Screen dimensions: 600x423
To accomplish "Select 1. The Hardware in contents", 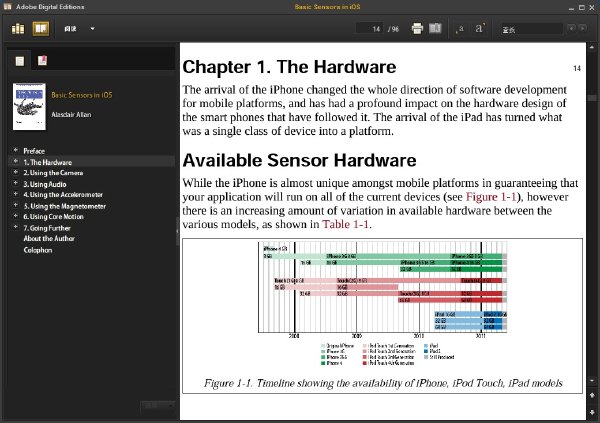I will point(47,162).
